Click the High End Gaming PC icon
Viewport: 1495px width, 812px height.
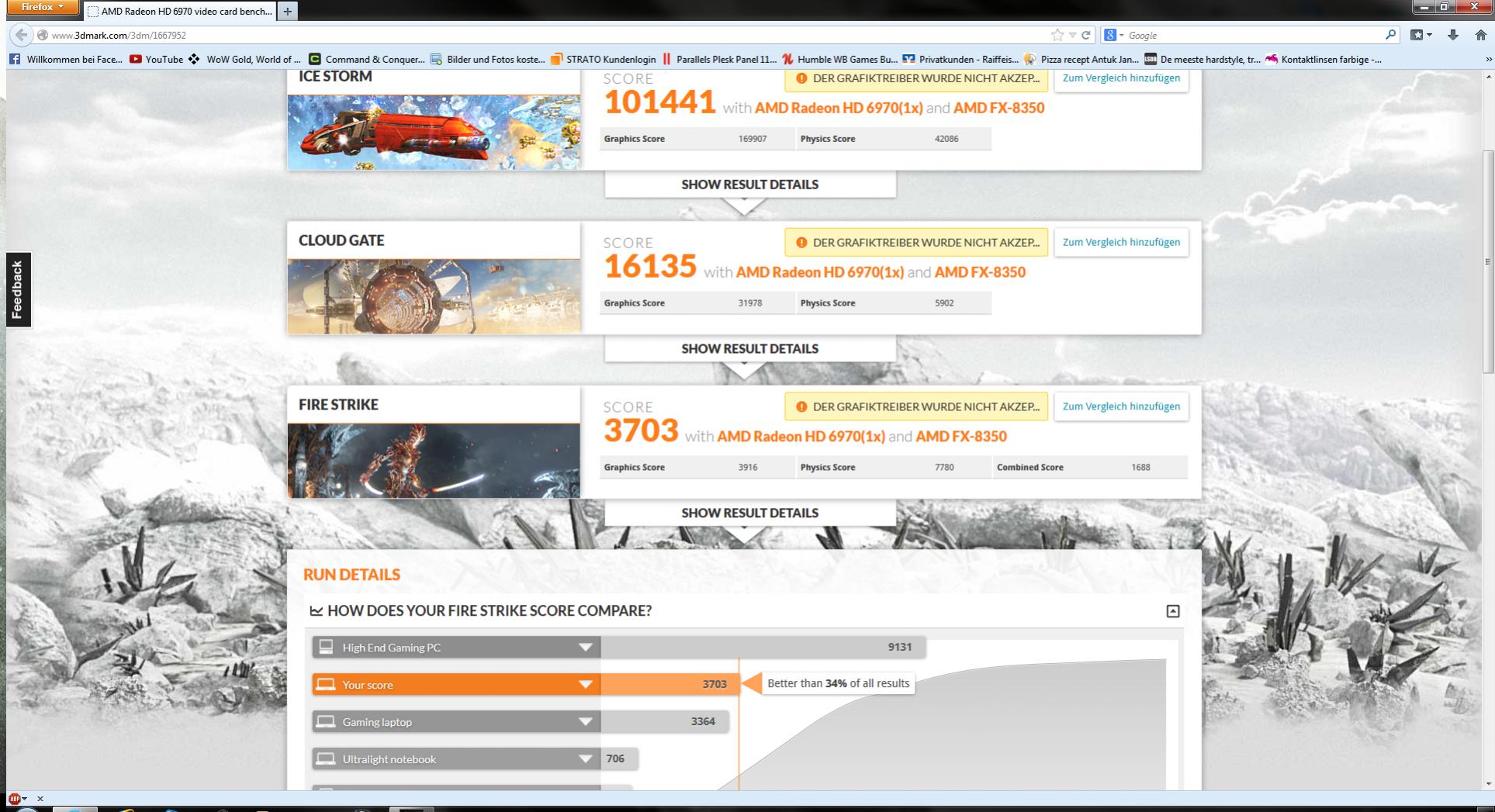[326, 647]
